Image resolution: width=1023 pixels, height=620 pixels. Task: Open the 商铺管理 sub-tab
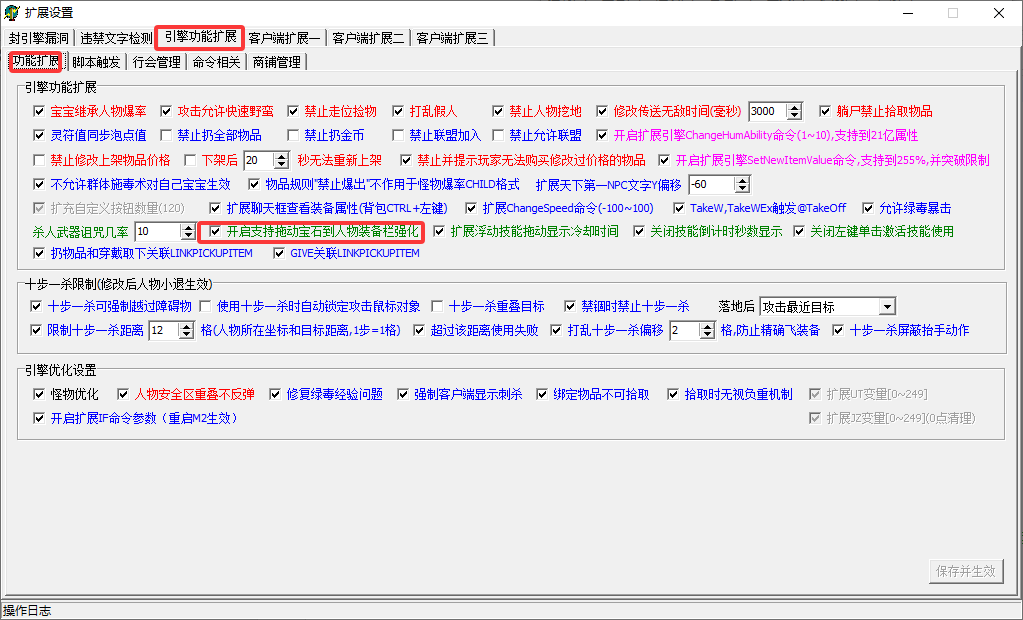point(277,62)
